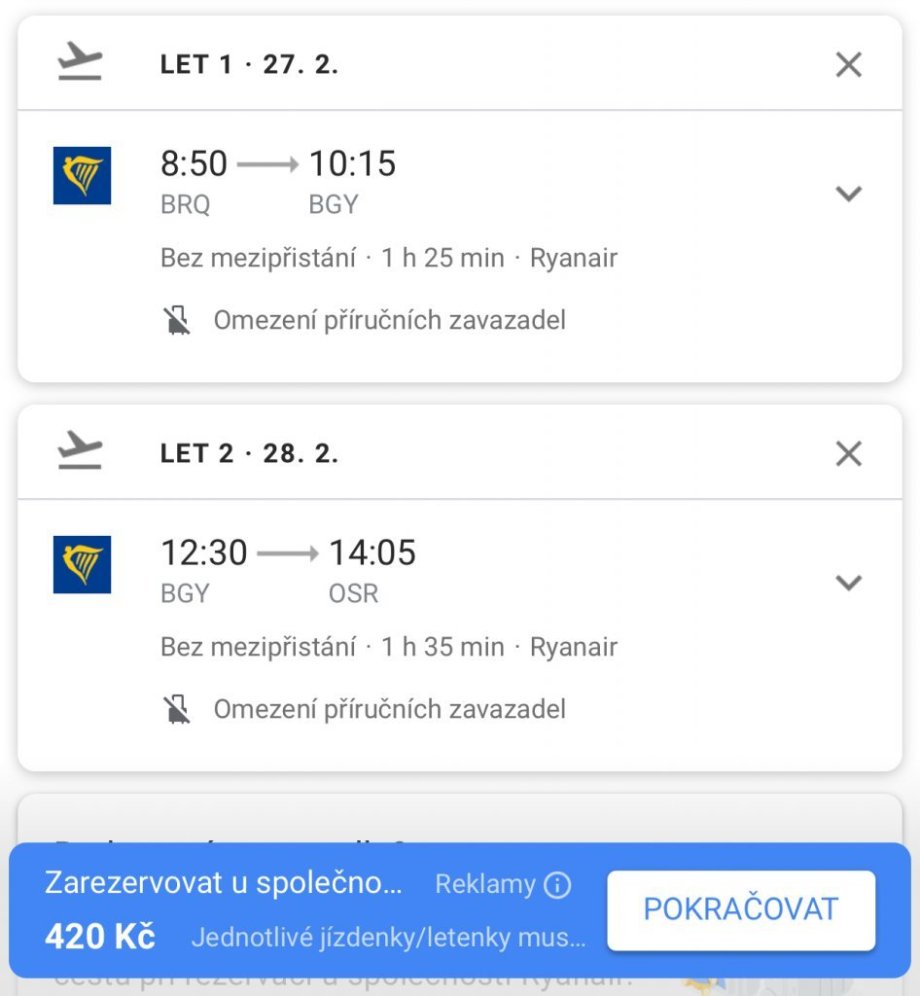
Task: Click the departing plane icon for Let 2
Action: (80, 453)
